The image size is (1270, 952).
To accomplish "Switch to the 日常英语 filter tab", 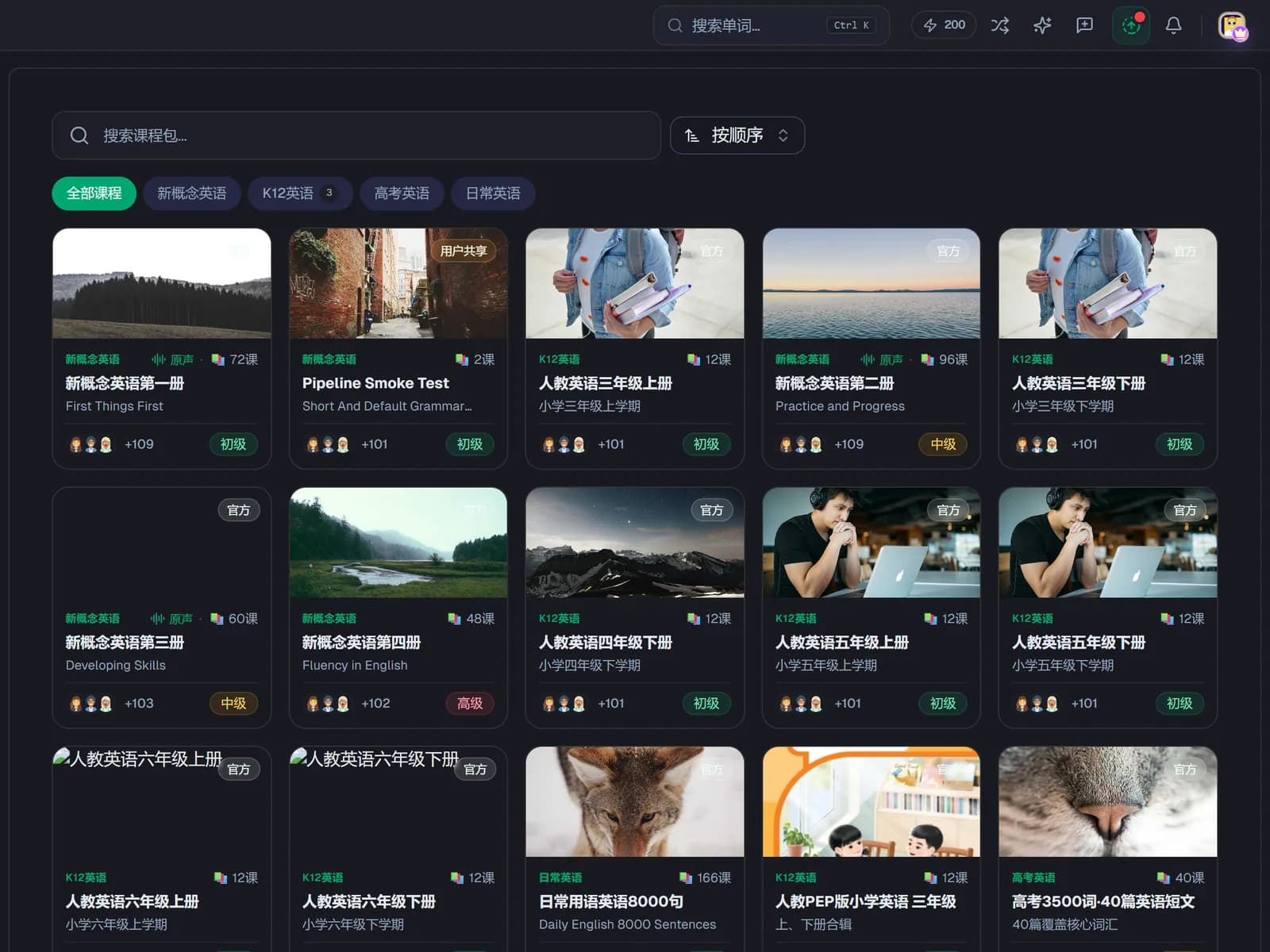I will tap(493, 194).
